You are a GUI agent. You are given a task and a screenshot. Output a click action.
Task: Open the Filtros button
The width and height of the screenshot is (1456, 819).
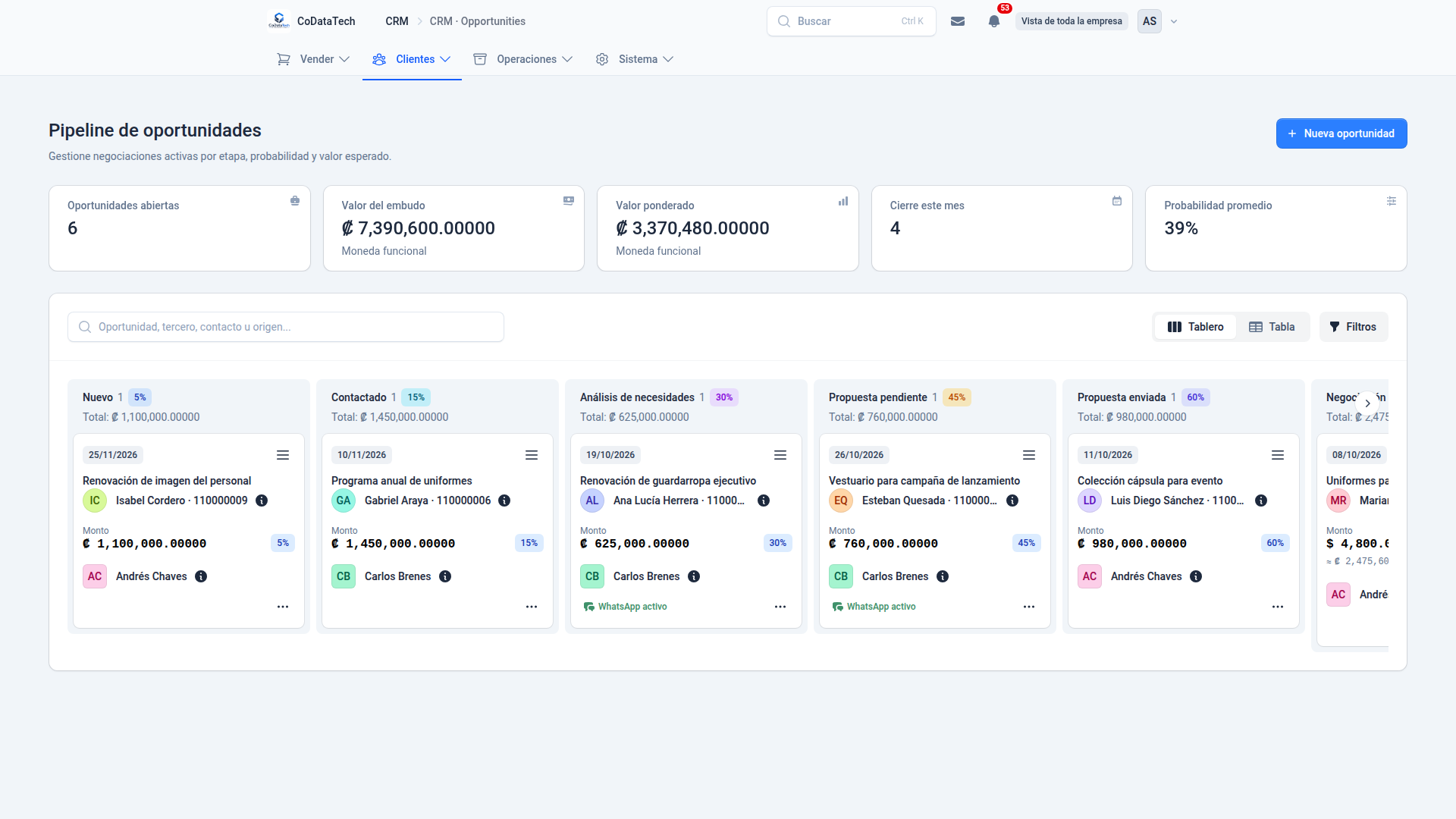pos(1354,327)
